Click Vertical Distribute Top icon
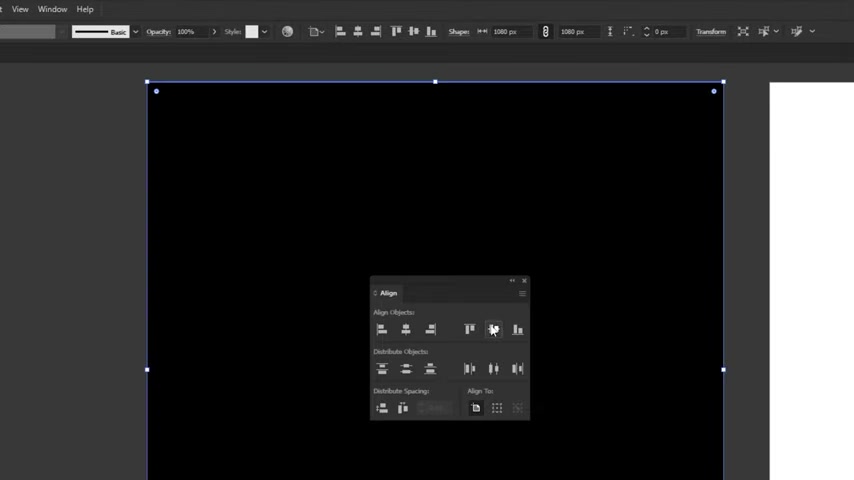The height and width of the screenshot is (480, 854). pyautogui.click(x=382, y=369)
